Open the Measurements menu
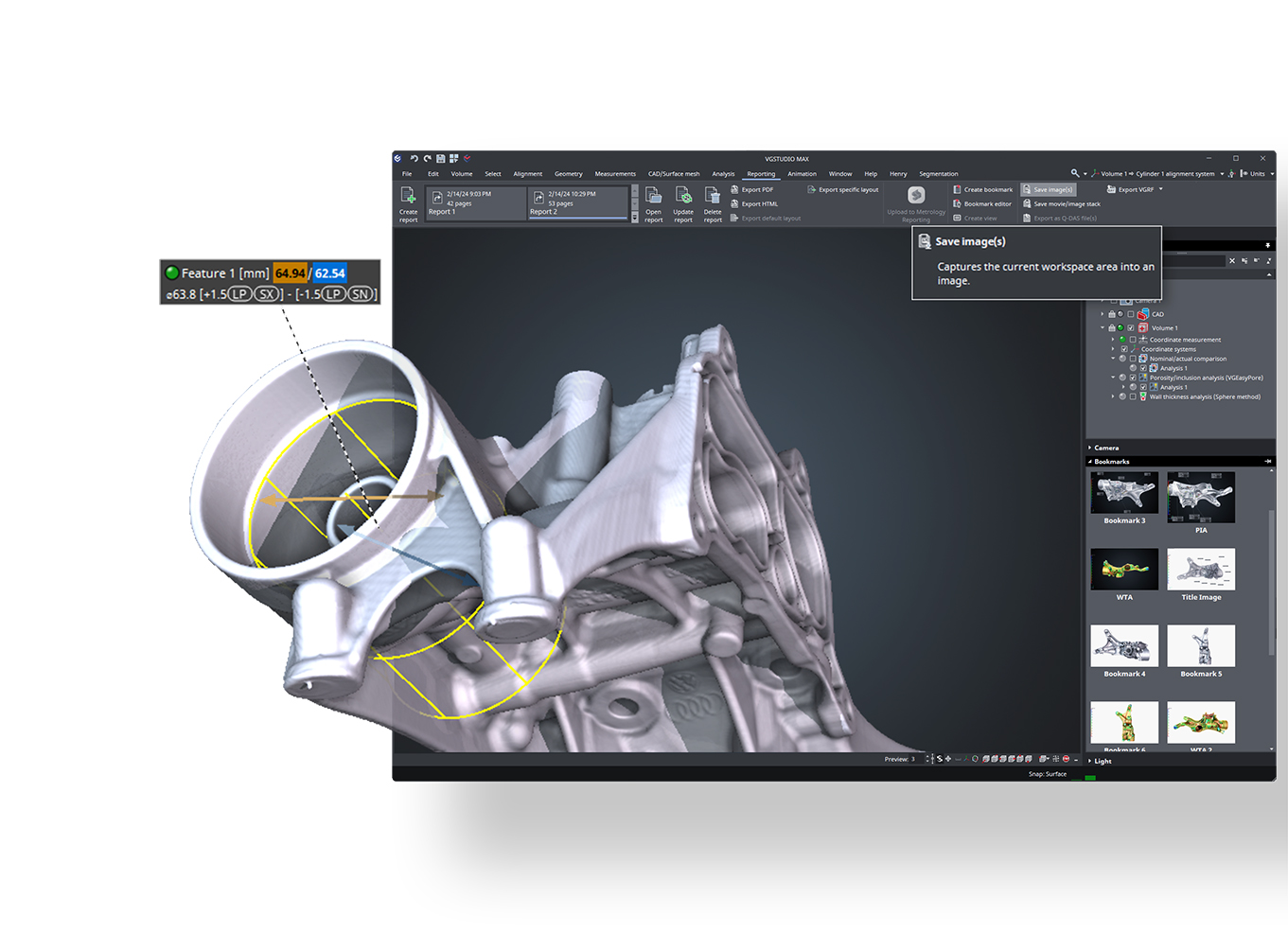1288x933 pixels. coord(615,174)
